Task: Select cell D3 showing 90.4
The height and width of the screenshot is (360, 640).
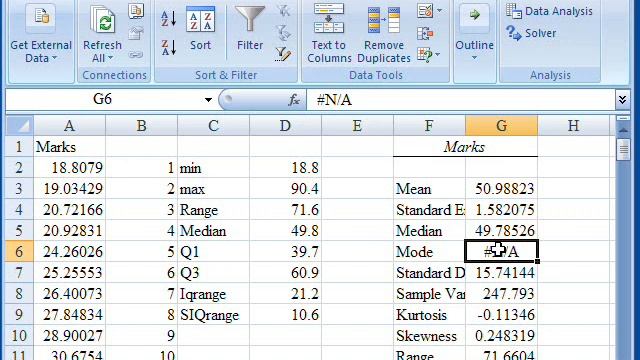Action: (x=285, y=189)
